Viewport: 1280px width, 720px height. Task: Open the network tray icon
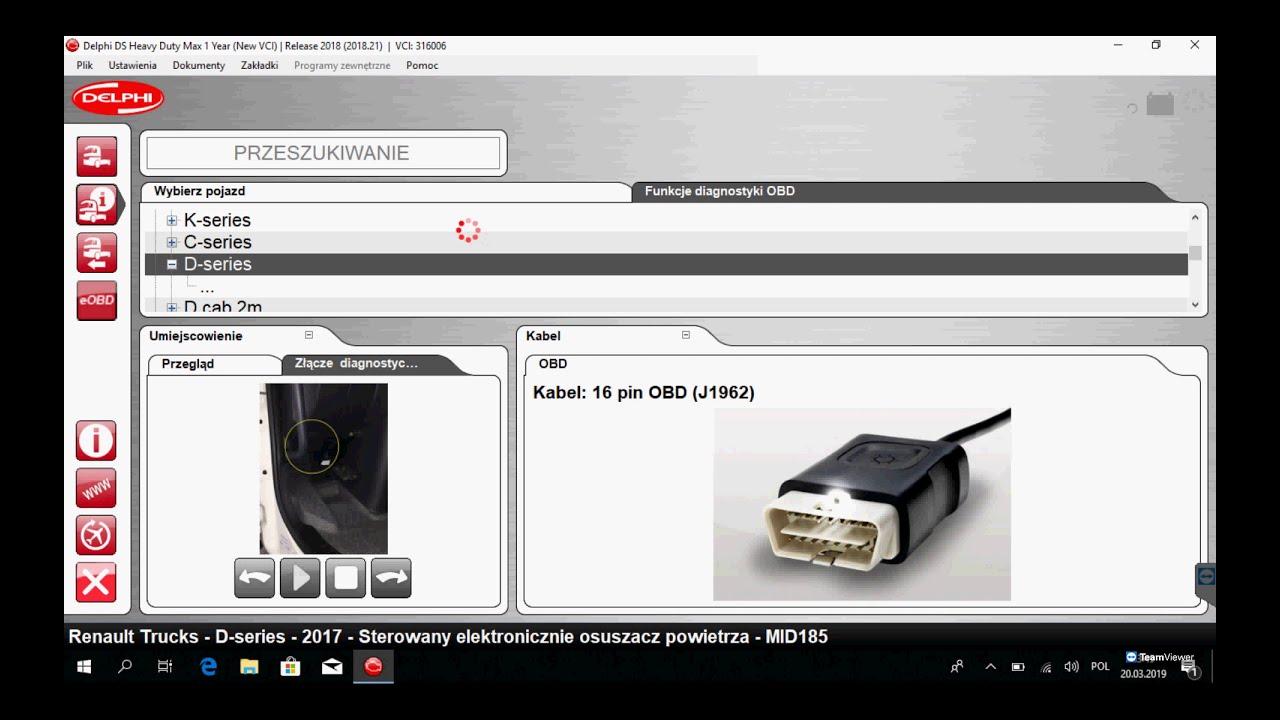tap(1046, 667)
